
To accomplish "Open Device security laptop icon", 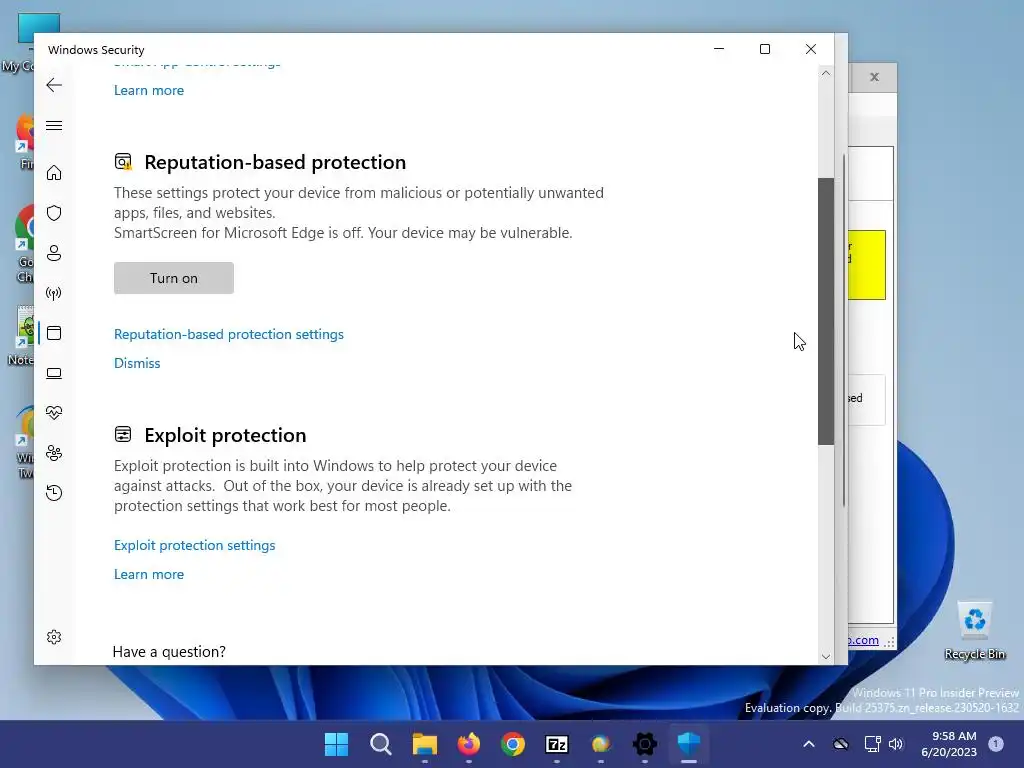I will (54, 373).
